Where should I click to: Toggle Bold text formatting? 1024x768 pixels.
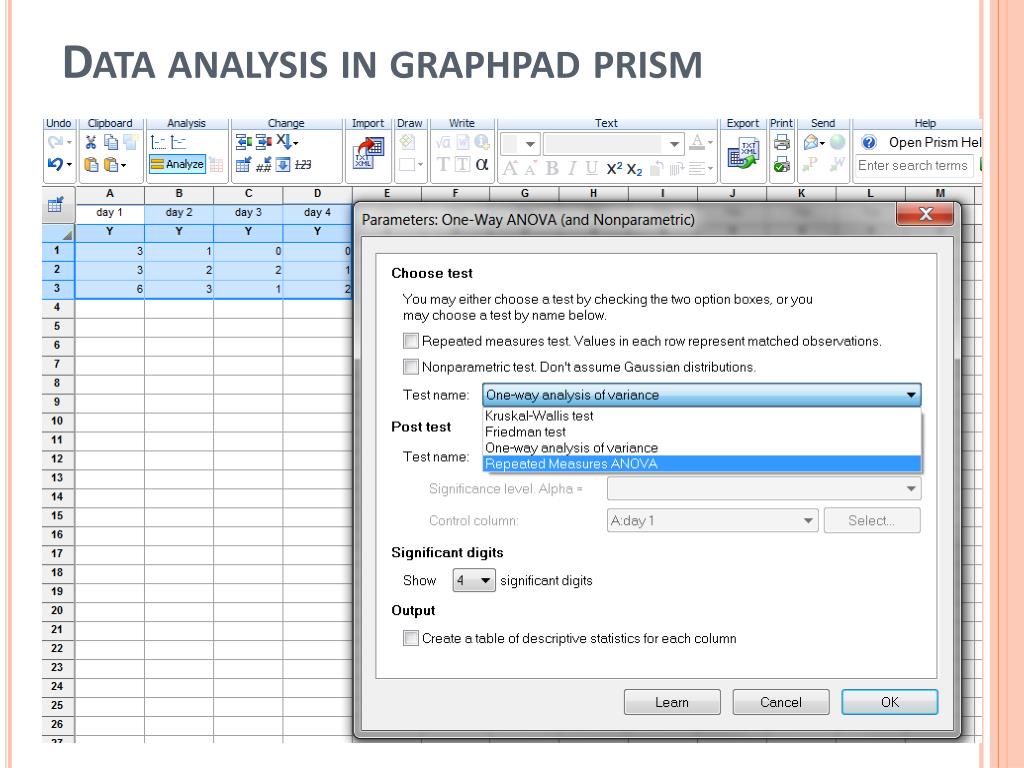point(552,168)
